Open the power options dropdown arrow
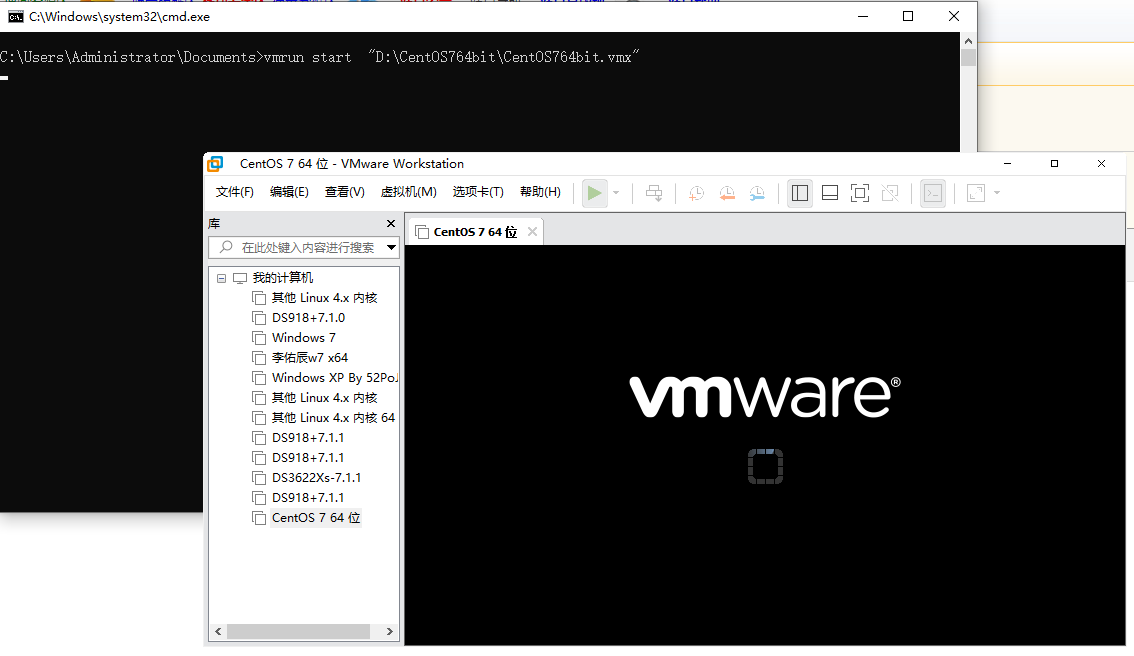 tap(616, 193)
